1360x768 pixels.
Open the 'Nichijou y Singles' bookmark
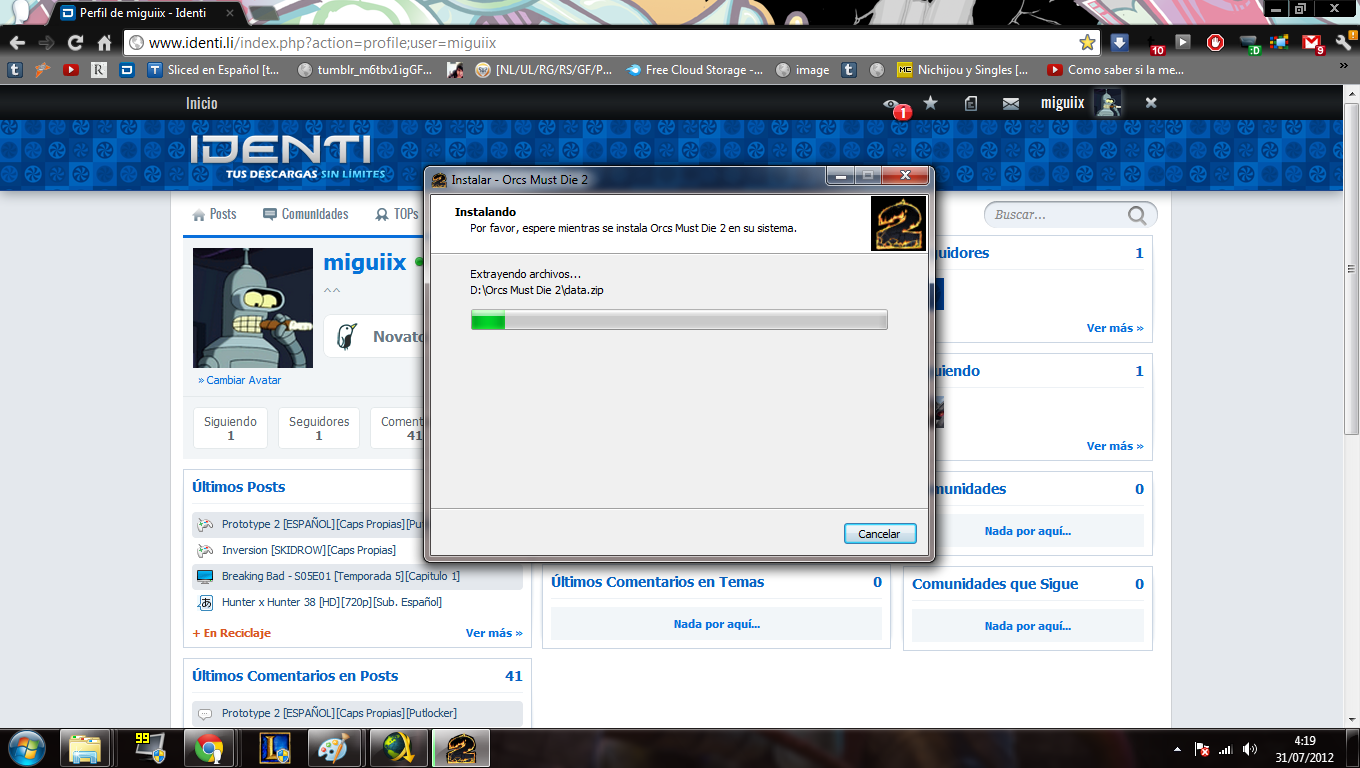(x=962, y=70)
